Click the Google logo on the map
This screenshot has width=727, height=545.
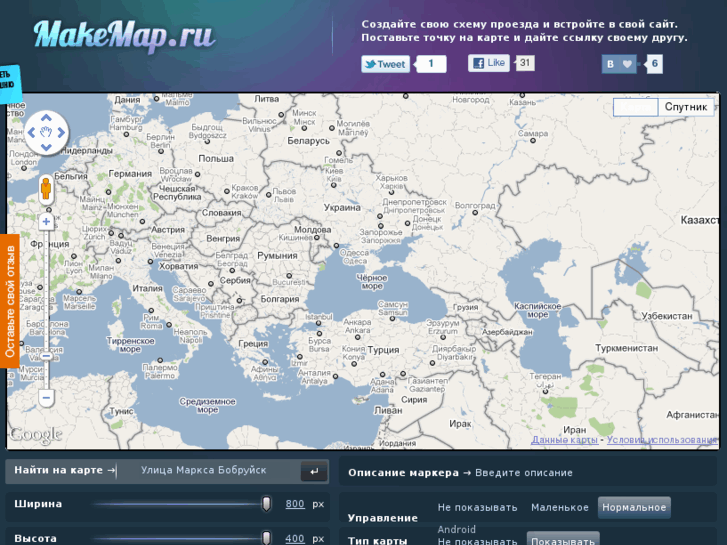pos(36,435)
